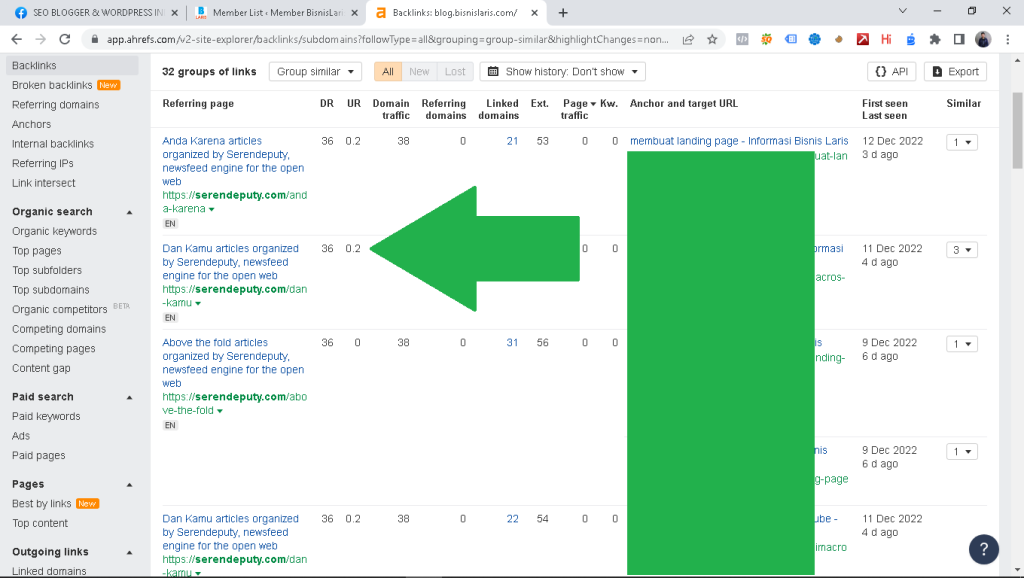Open Similar dropdown in Anda Karena row
This screenshot has width=1024, height=578.
pos(961,142)
